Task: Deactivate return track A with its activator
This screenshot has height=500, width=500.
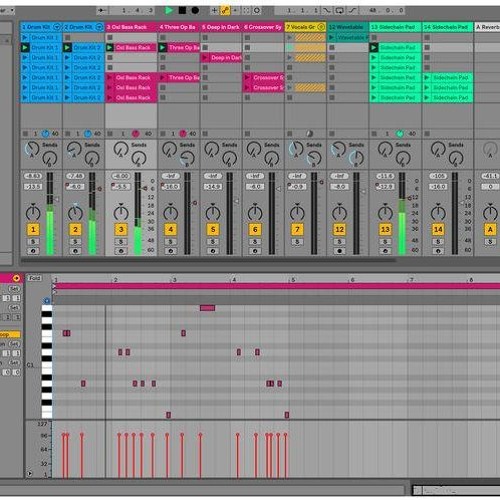Action: (490, 229)
